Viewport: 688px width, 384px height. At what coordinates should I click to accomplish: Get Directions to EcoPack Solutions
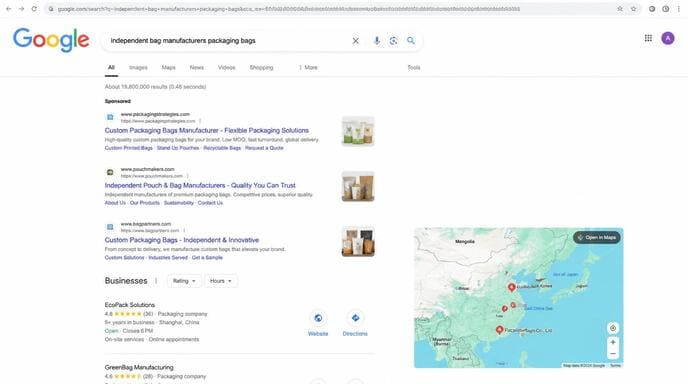[355, 323]
